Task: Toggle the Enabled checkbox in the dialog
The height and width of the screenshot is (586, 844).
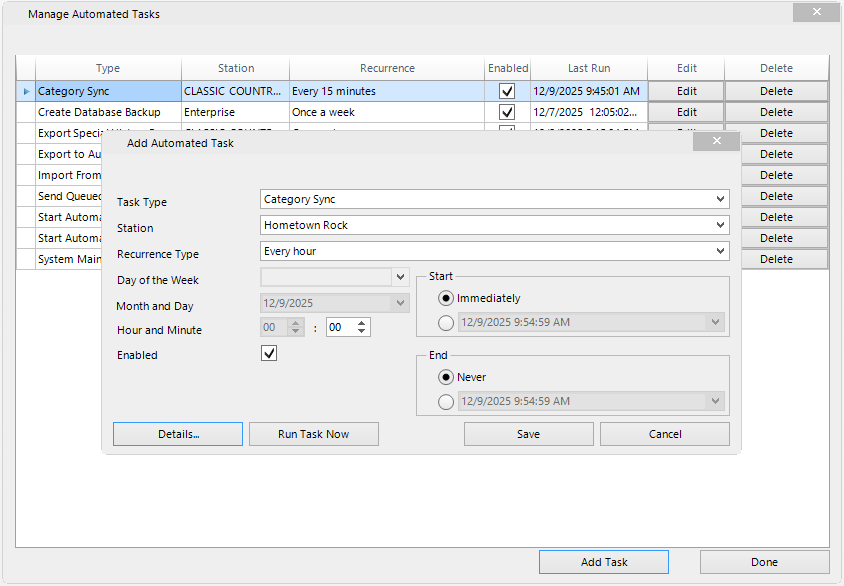Action: click(x=268, y=353)
